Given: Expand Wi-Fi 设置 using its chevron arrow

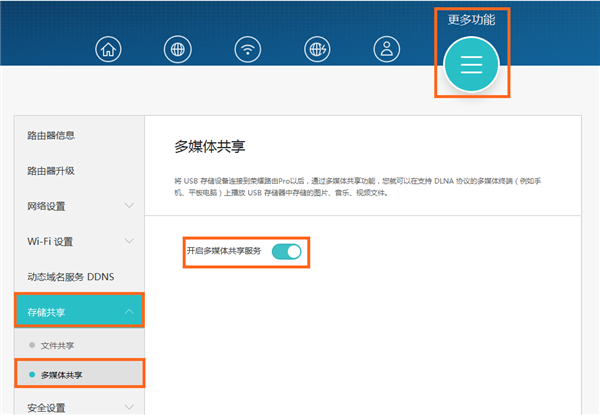Looking at the screenshot, I should pos(129,241).
